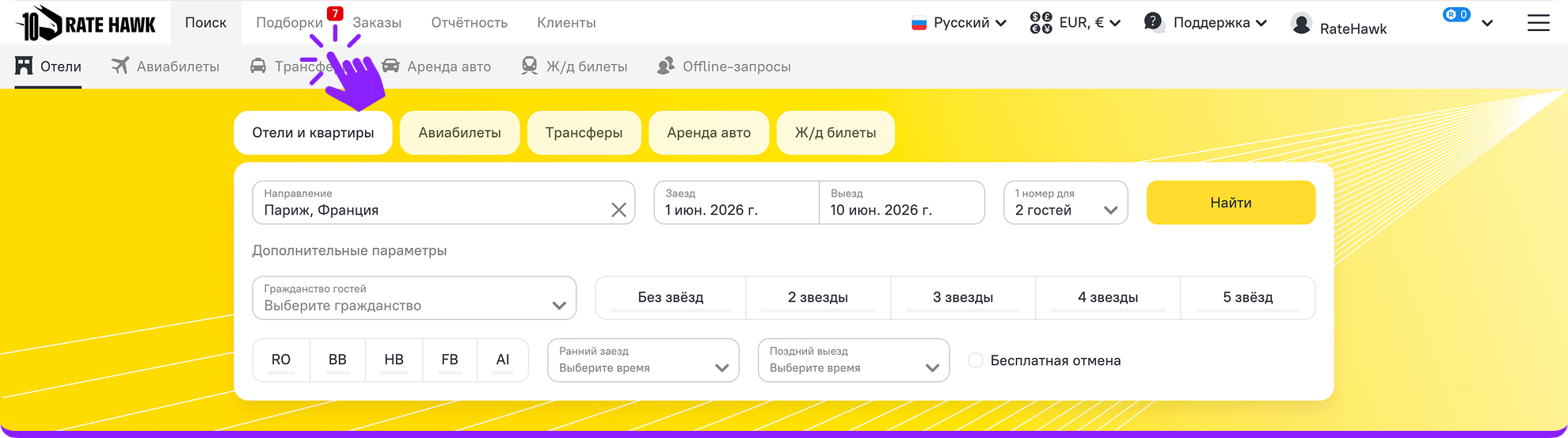Click the airplane icon for Авиабилеты
Screen dimensions: 1568x438
point(120,66)
